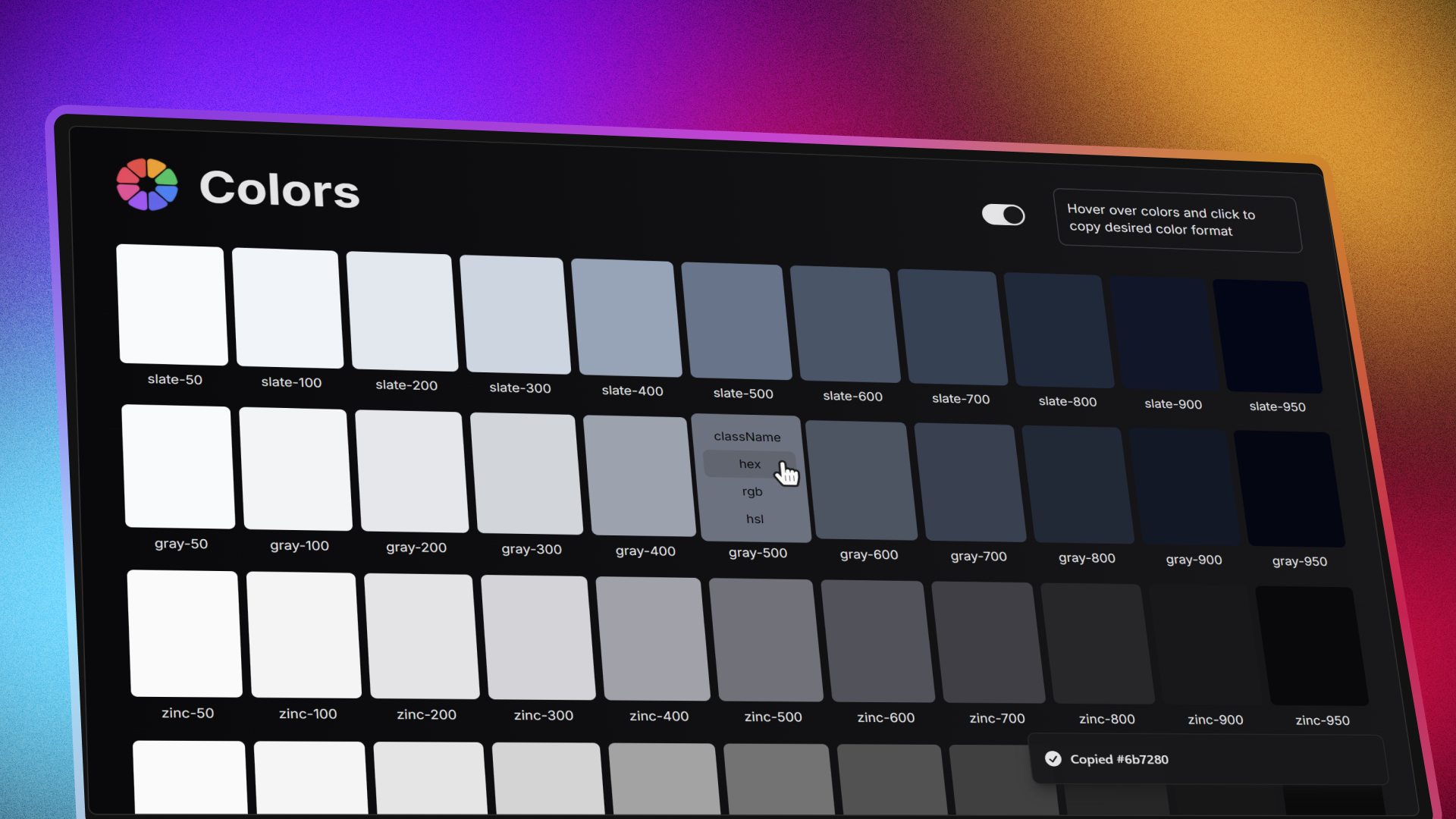Choose className from the format menu

(747, 437)
